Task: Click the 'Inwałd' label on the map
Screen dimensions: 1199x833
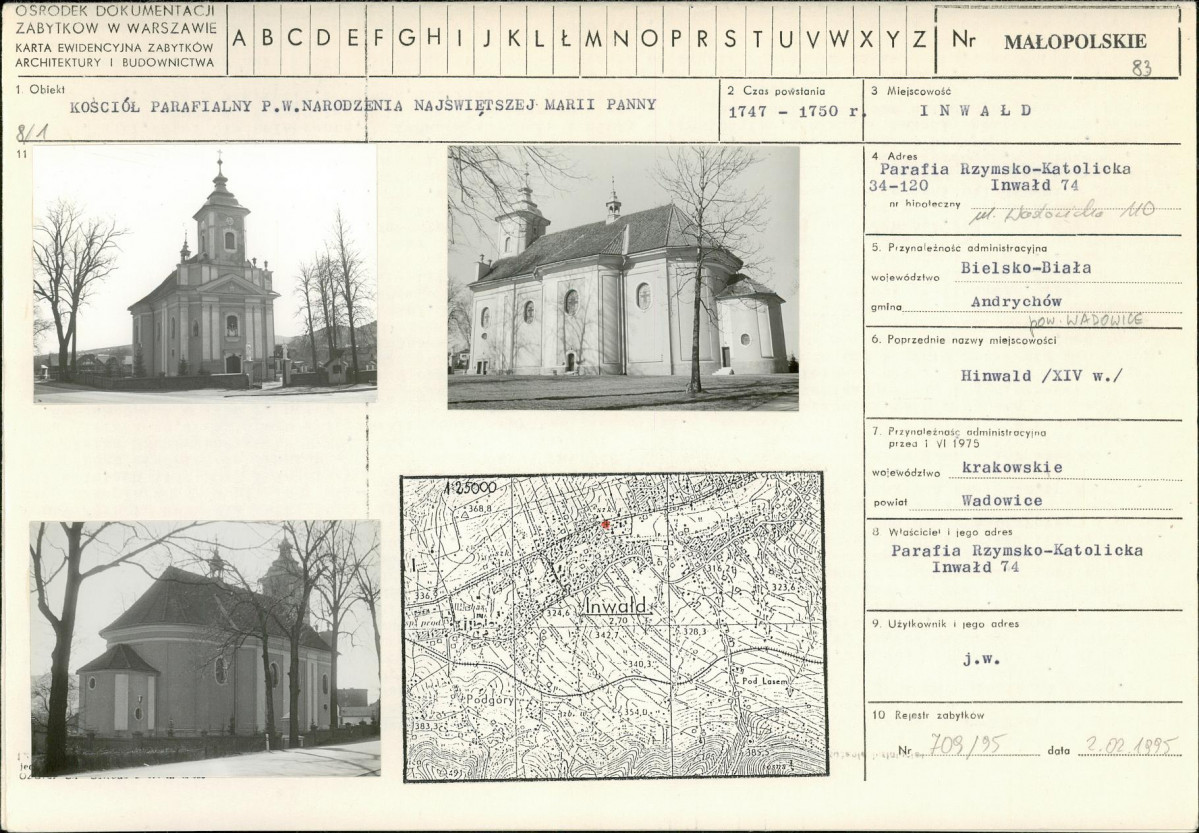Action: click(617, 605)
